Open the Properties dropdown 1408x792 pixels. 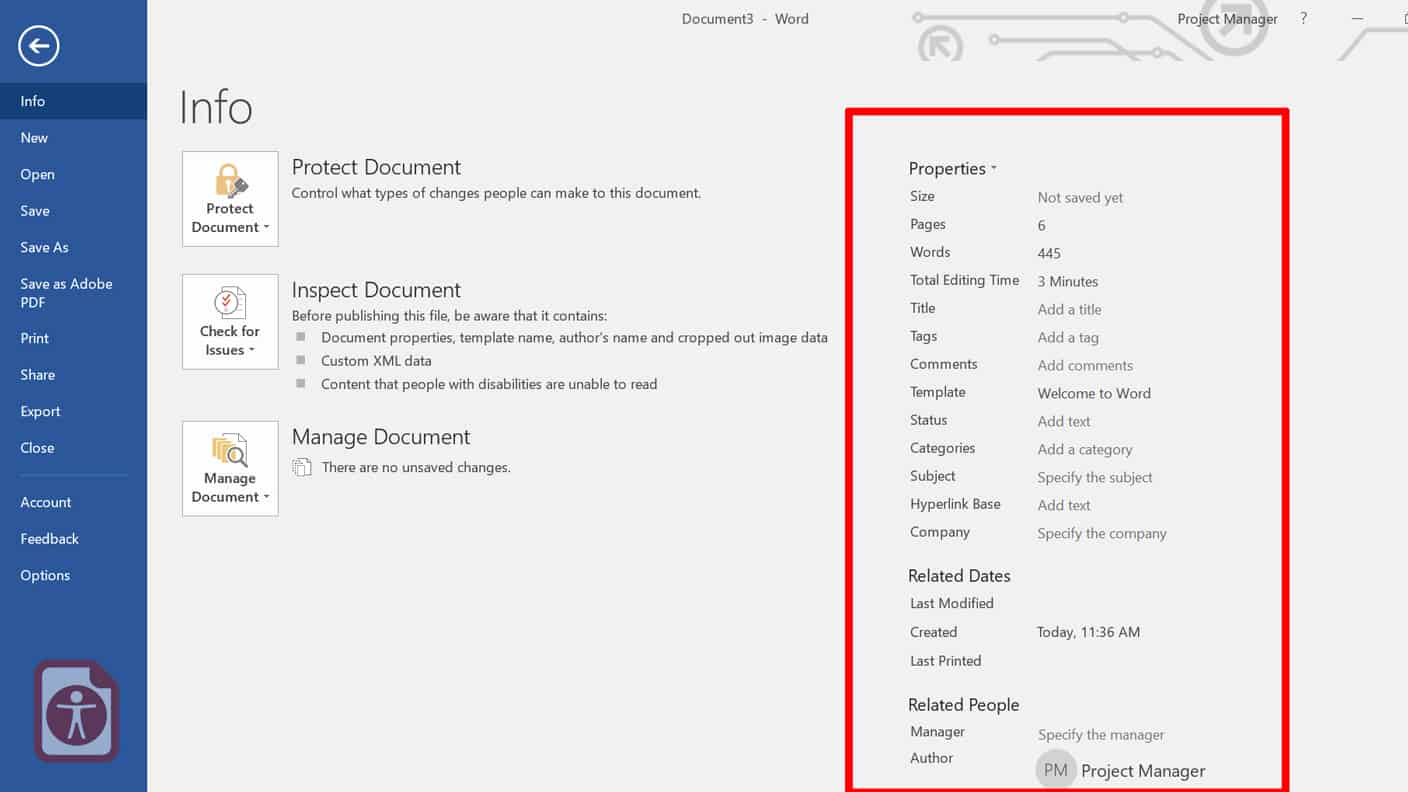[952, 168]
